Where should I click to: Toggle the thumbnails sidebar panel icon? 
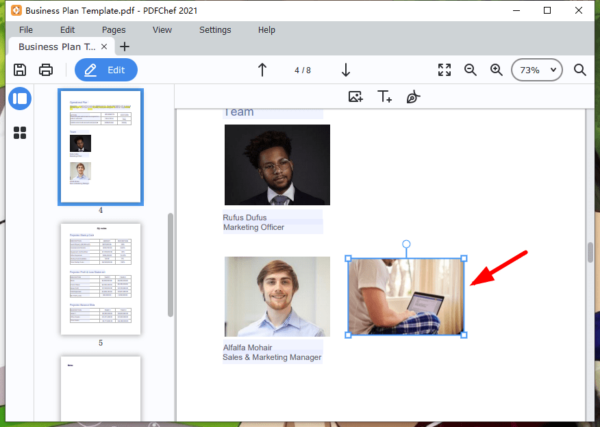click(20, 99)
